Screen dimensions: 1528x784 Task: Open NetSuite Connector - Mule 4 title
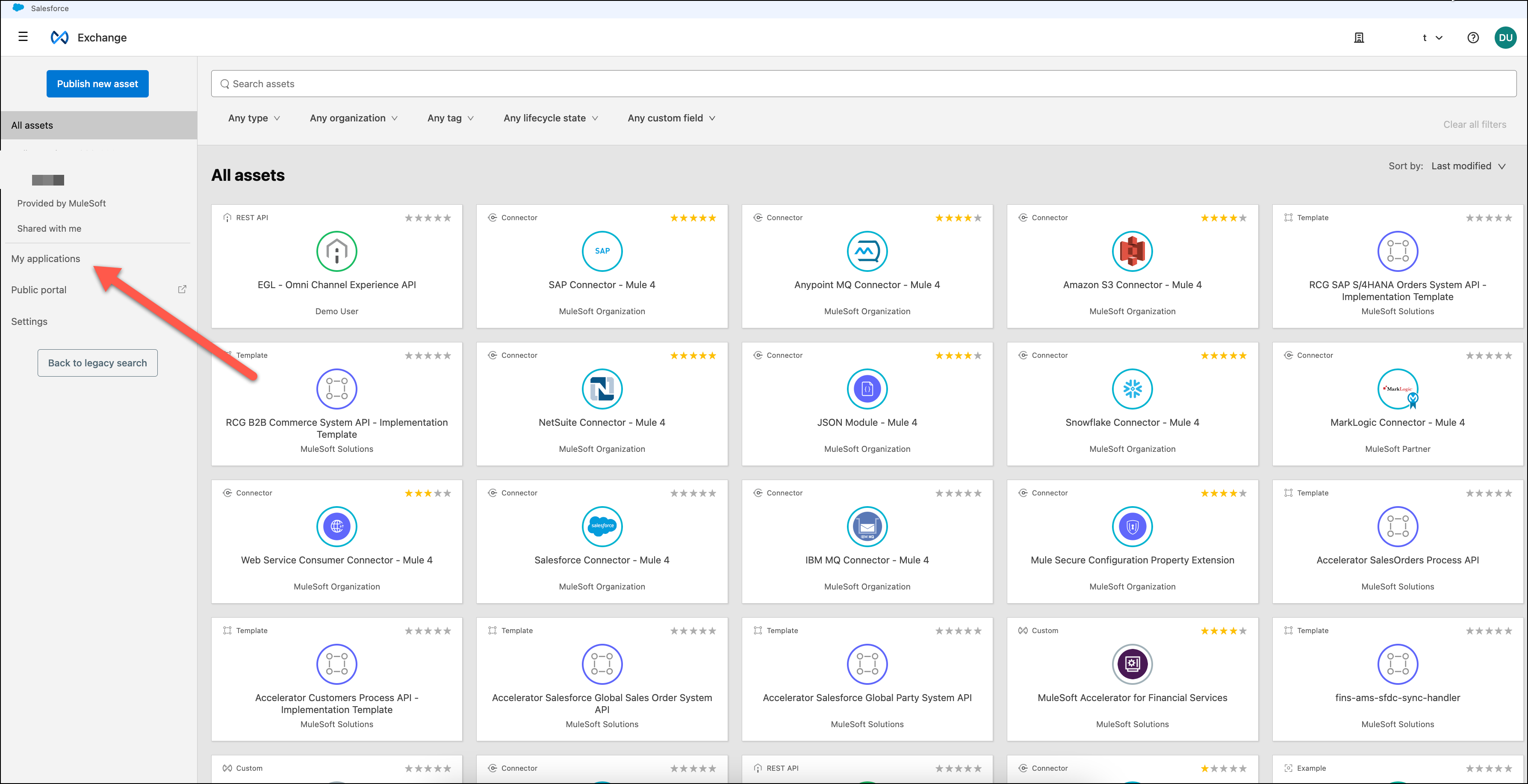[602, 422]
